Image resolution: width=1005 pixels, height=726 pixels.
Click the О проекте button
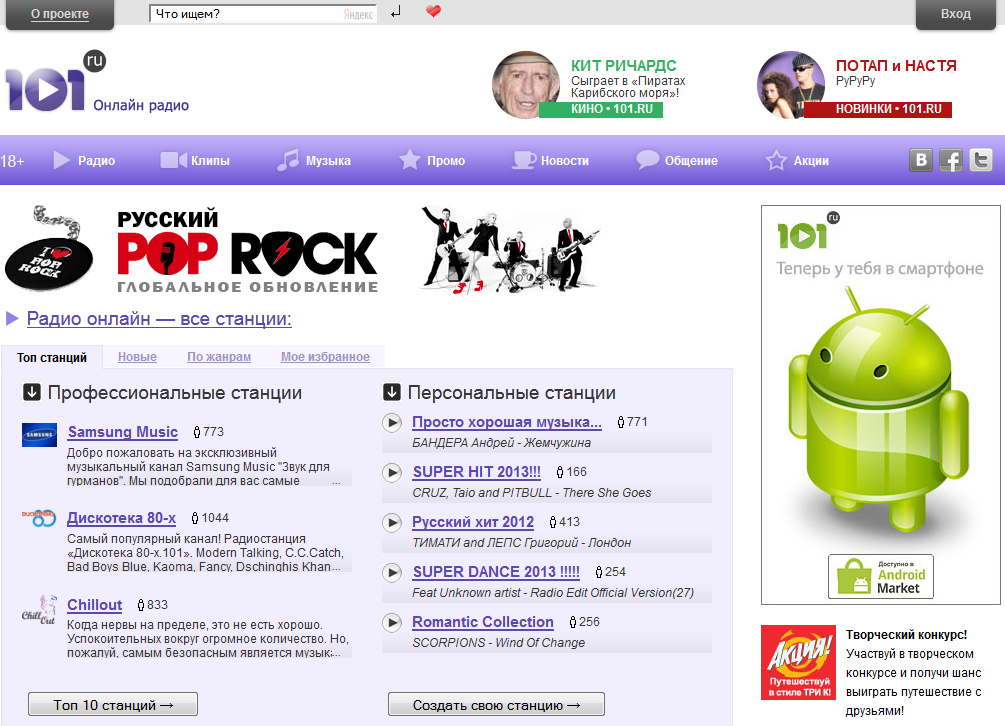tap(60, 14)
